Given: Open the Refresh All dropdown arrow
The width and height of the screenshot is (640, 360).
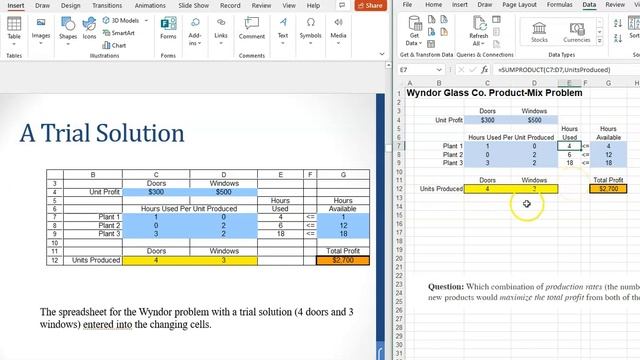Looking at the screenshot, I should (x=483, y=44).
